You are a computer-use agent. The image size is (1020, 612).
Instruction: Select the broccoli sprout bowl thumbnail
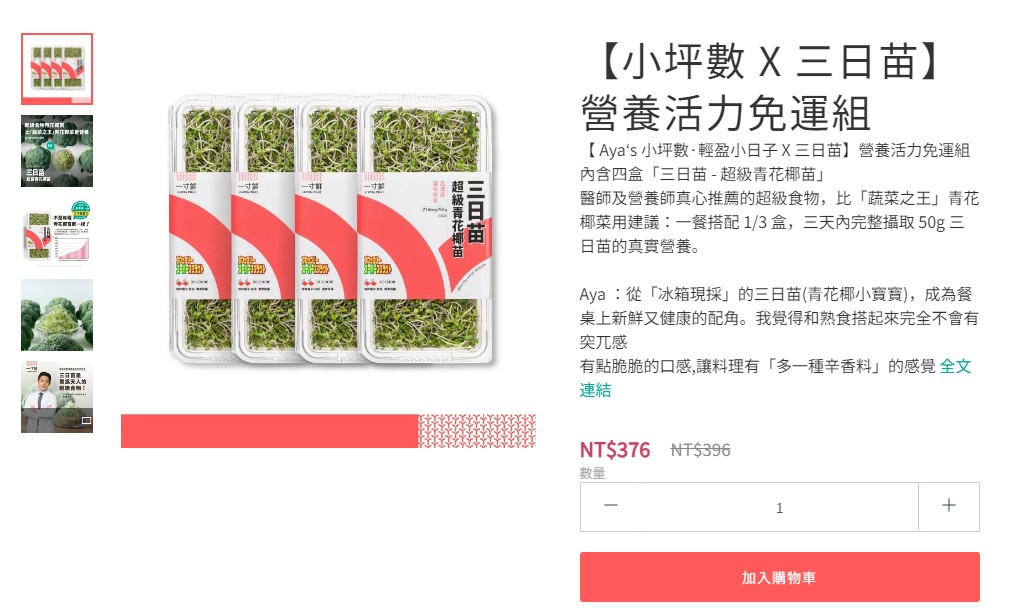(57, 315)
